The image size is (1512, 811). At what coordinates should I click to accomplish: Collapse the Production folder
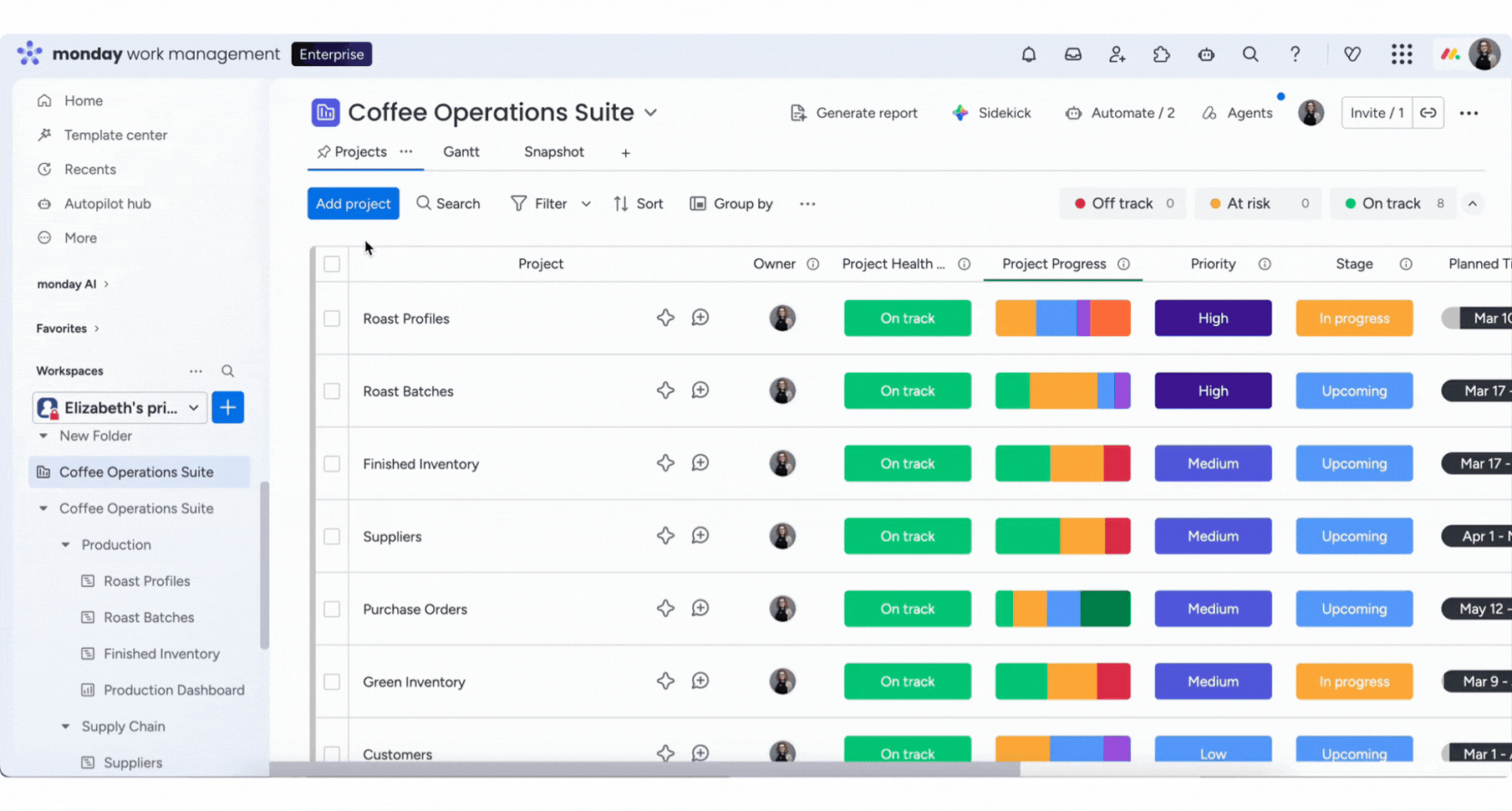[x=65, y=545]
